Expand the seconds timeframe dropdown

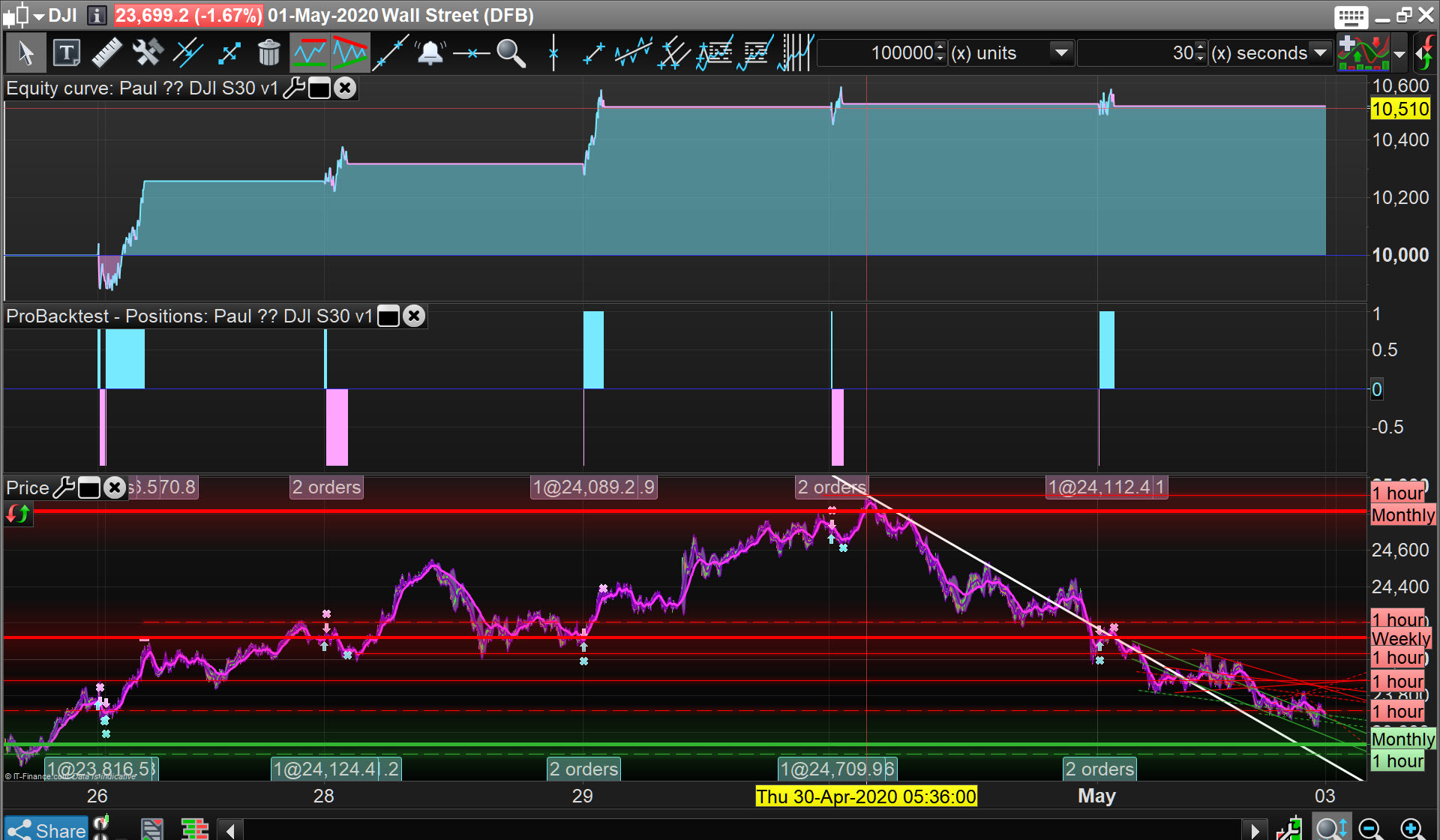coord(1320,53)
